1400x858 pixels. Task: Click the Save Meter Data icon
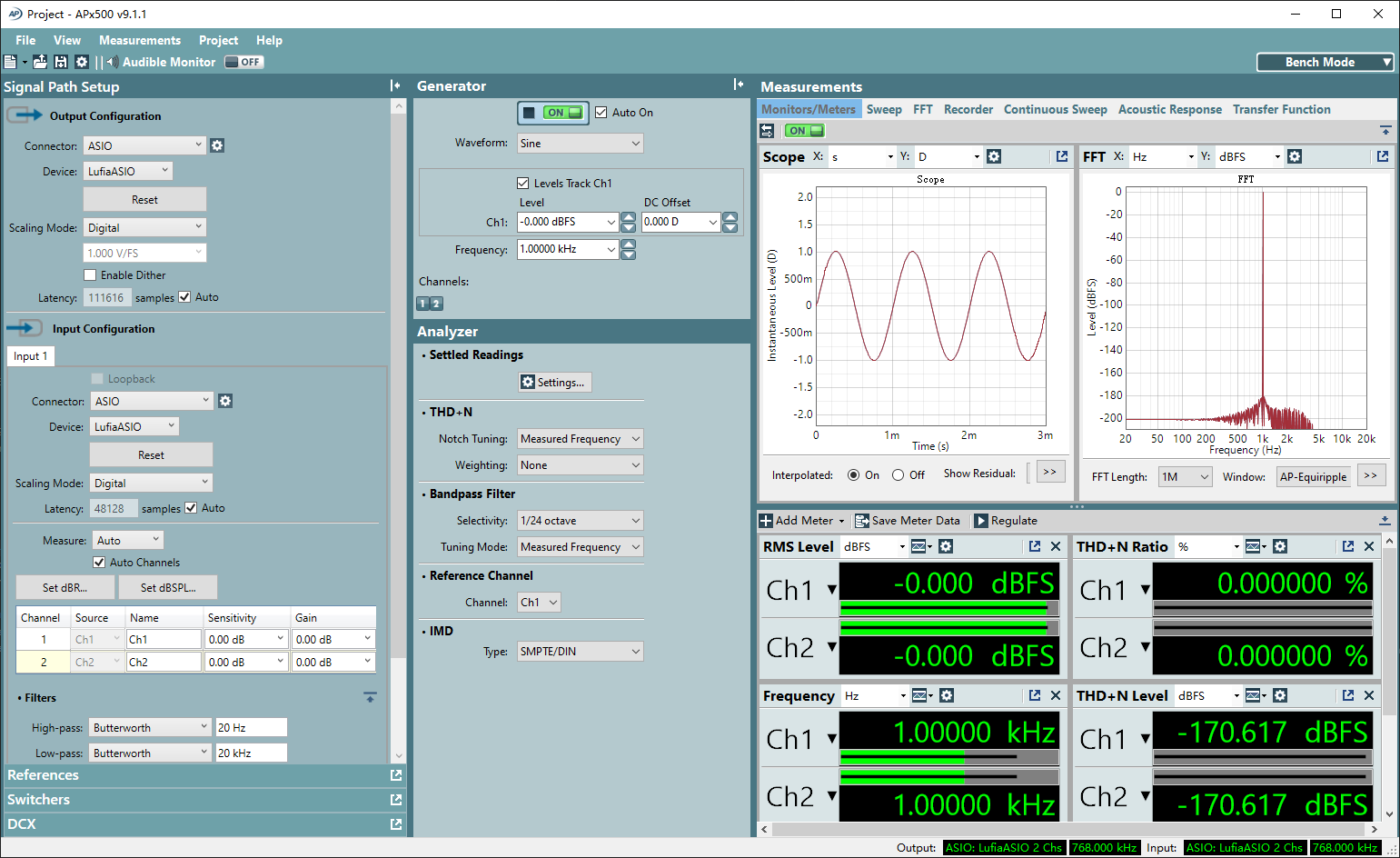pos(862,521)
